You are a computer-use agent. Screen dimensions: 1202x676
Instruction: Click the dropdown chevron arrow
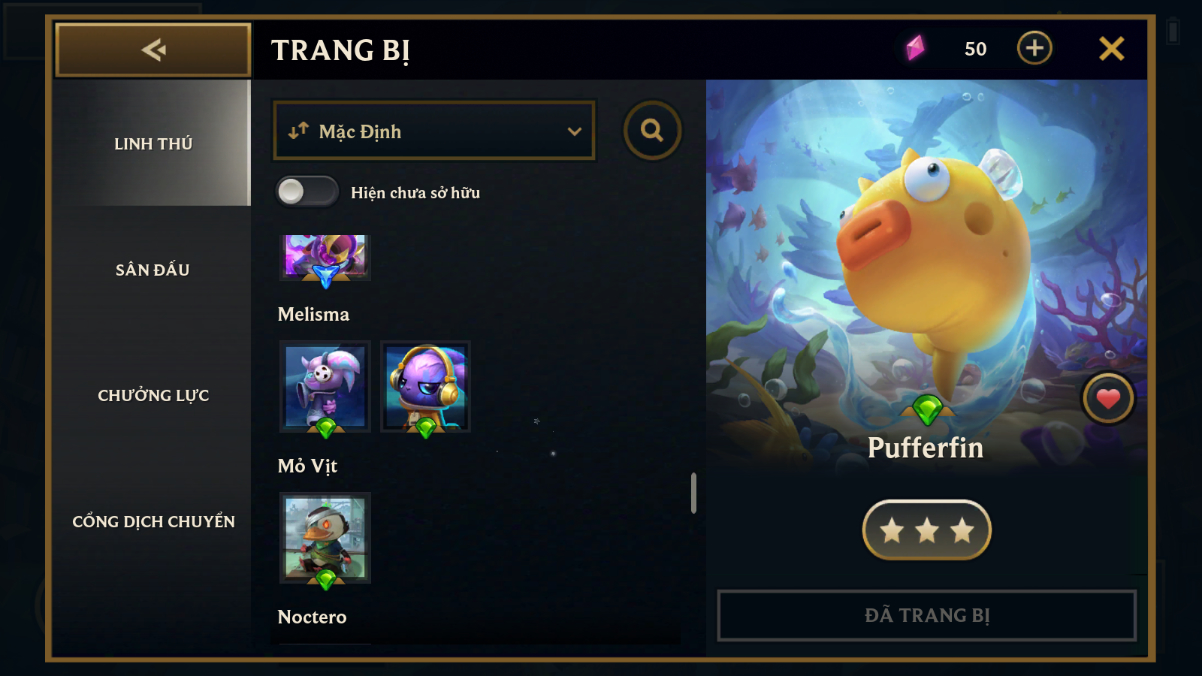click(574, 131)
